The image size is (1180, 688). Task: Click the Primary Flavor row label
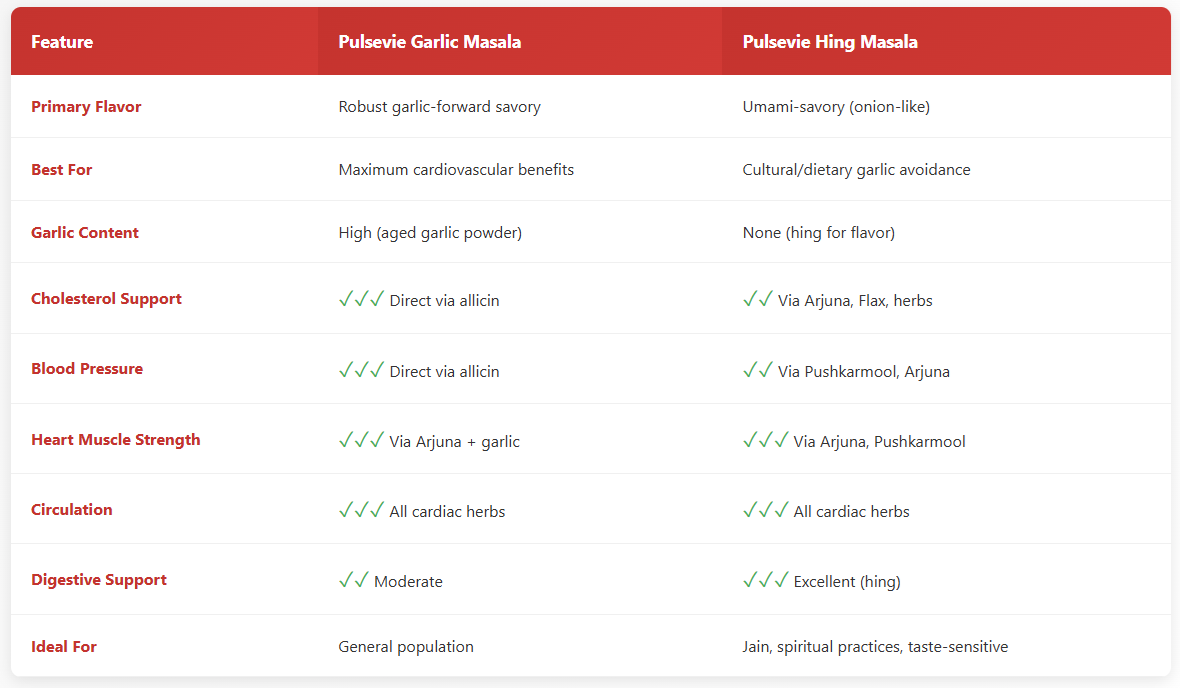[86, 107]
